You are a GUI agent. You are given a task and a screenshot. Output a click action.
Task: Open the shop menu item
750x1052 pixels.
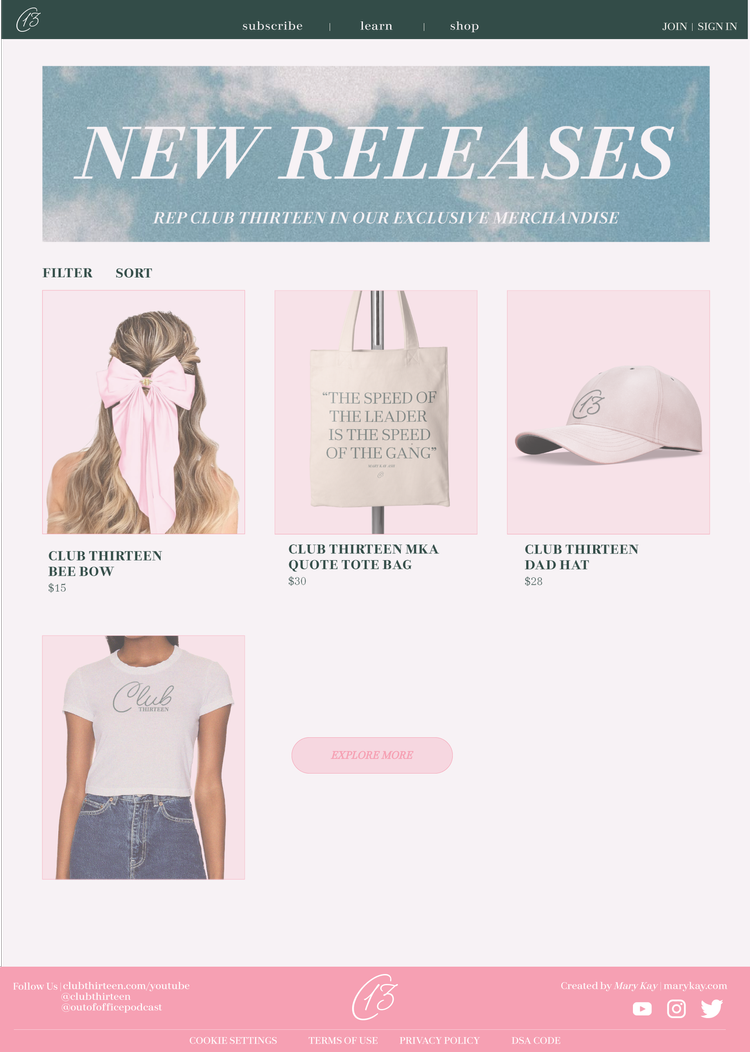[x=464, y=26]
